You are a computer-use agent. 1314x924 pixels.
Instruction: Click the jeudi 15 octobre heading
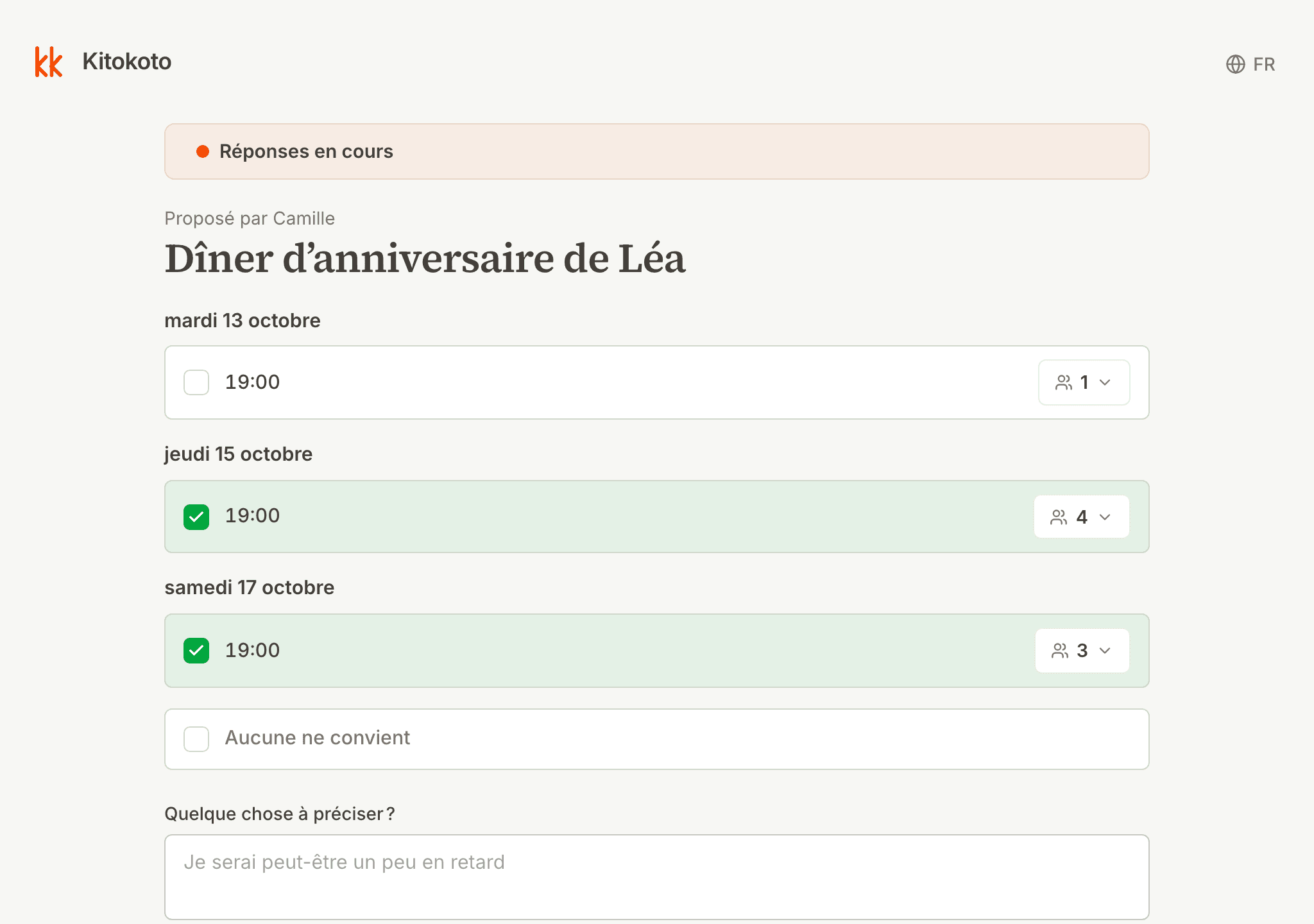[x=239, y=454]
